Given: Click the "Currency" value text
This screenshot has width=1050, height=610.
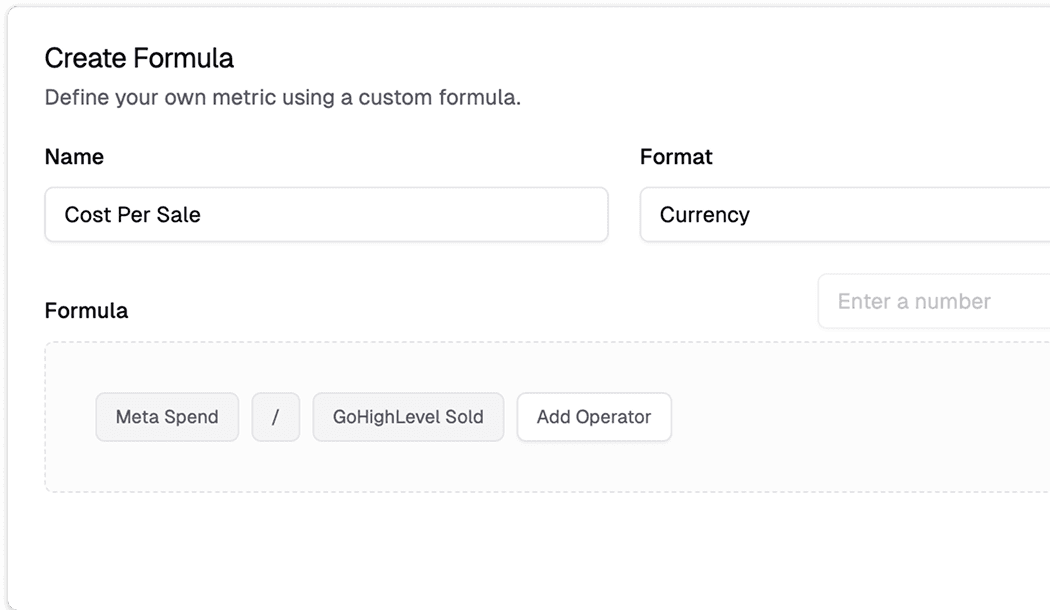Looking at the screenshot, I should point(705,214).
